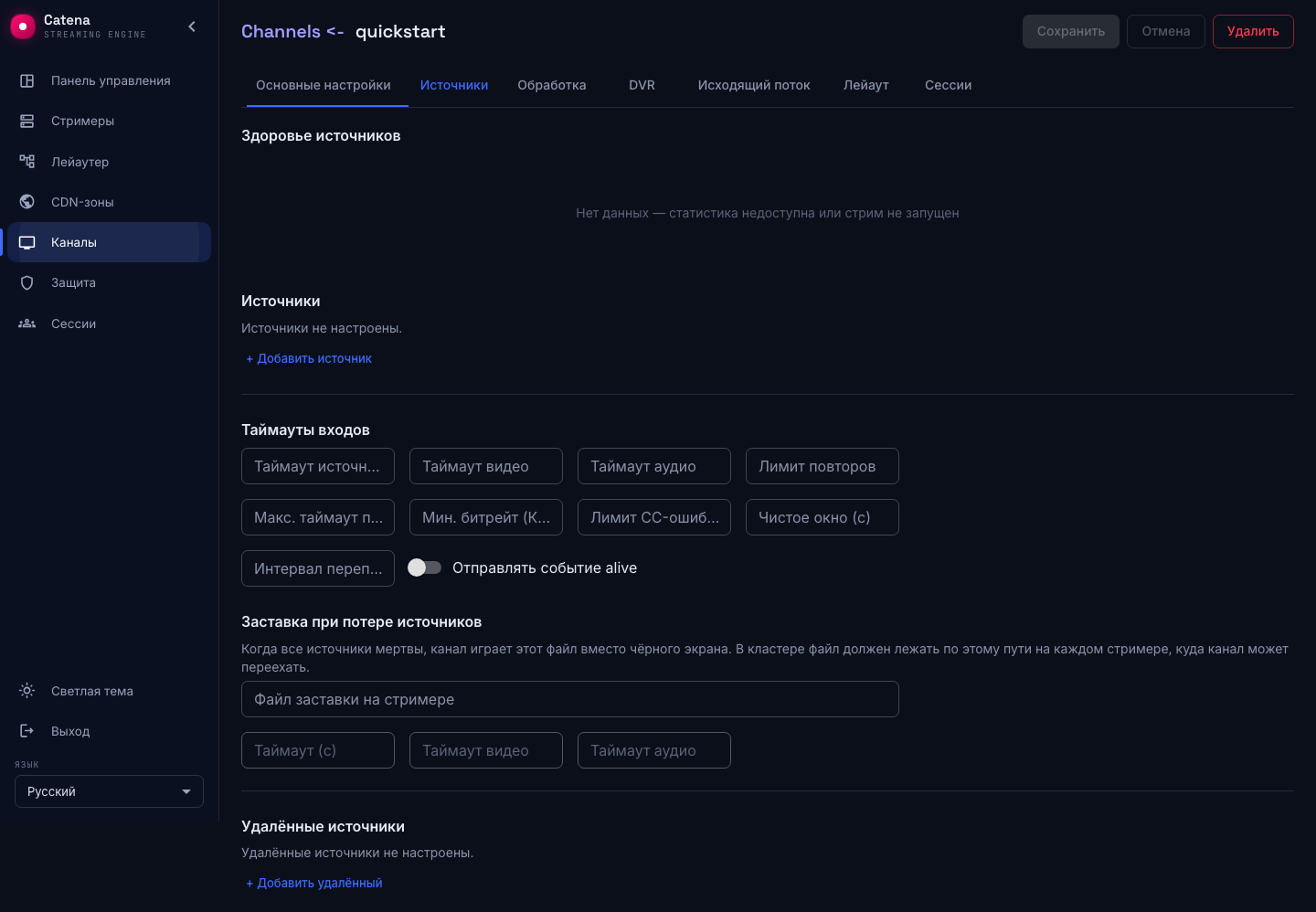Click the Catena logo icon
The width and height of the screenshot is (1316, 912).
click(x=22, y=27)
